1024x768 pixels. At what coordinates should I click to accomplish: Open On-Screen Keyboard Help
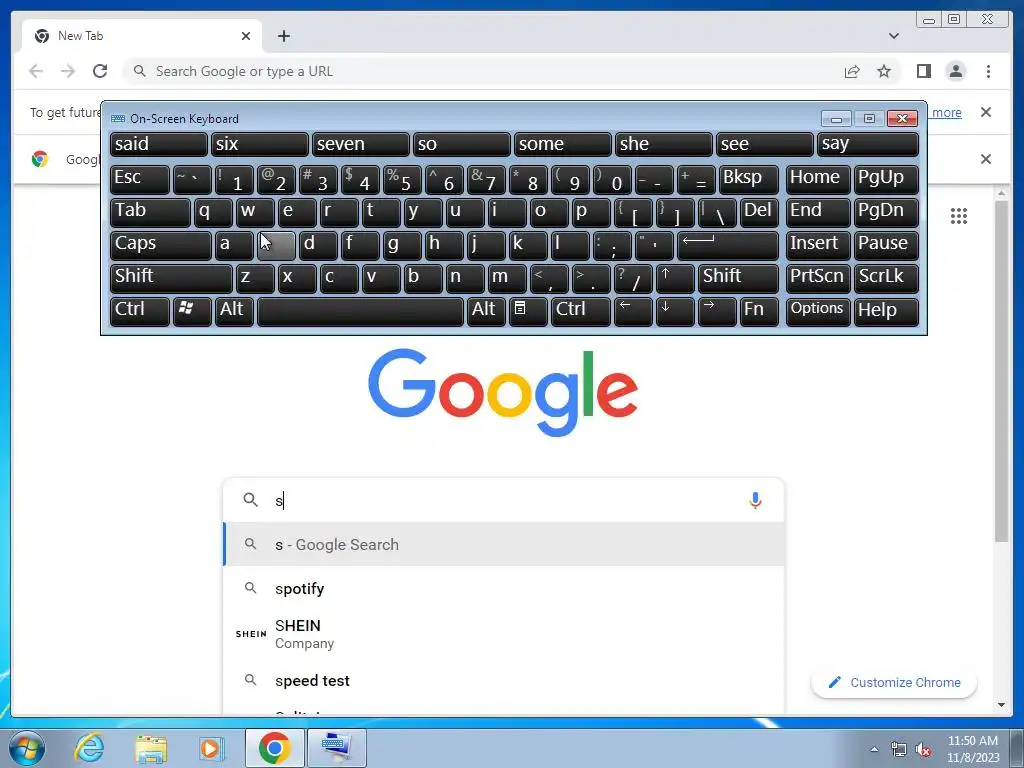pos(886,312)
